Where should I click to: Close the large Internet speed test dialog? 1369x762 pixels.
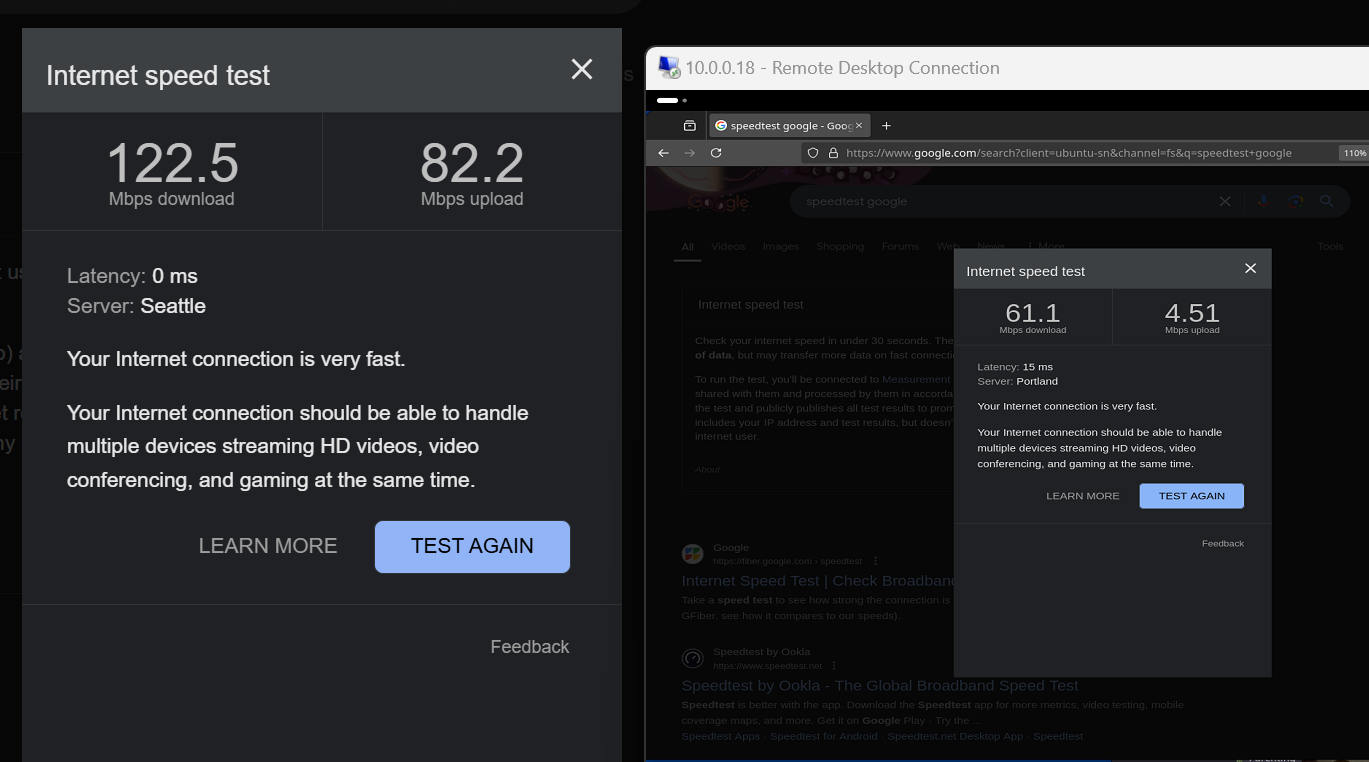coord(582,69)
